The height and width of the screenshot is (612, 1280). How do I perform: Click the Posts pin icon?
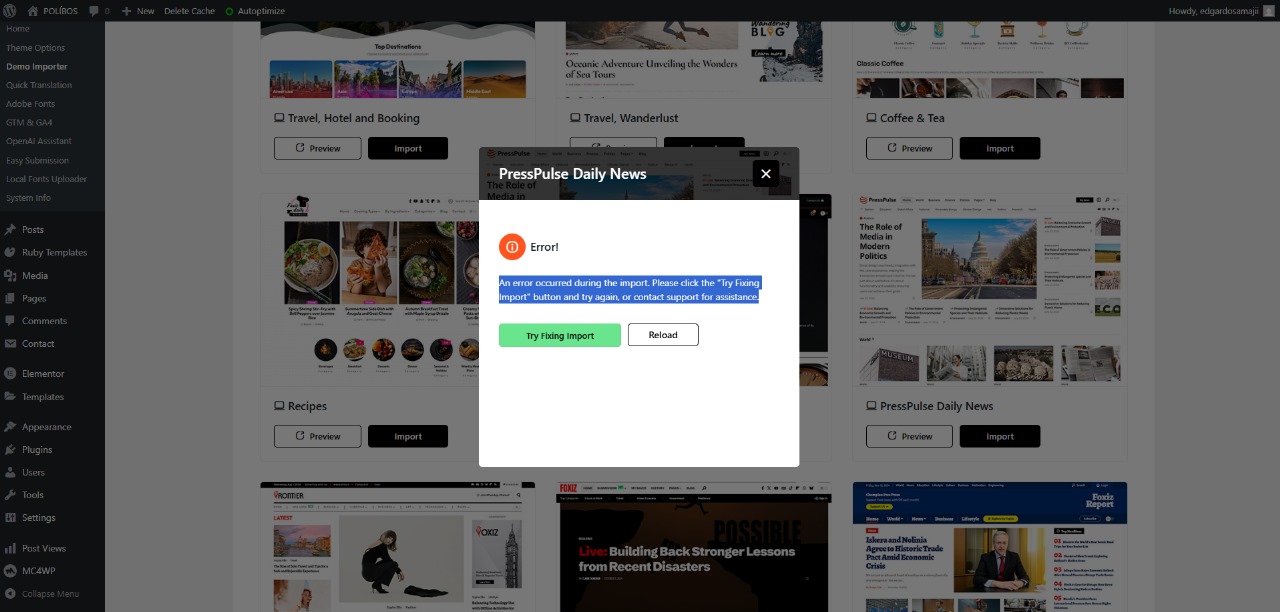click(x=10, y=230)
